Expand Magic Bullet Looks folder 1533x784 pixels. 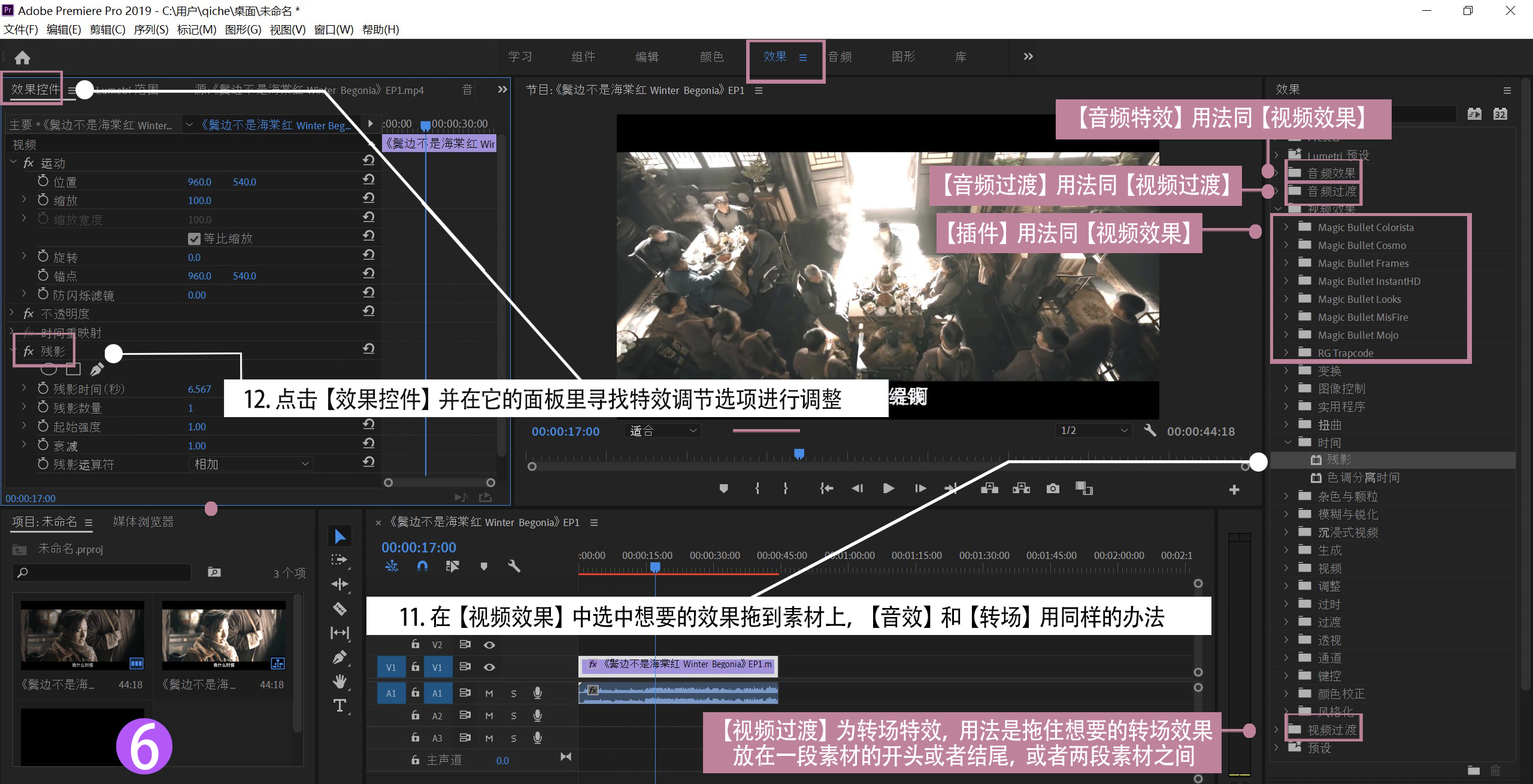(1286, 299)
